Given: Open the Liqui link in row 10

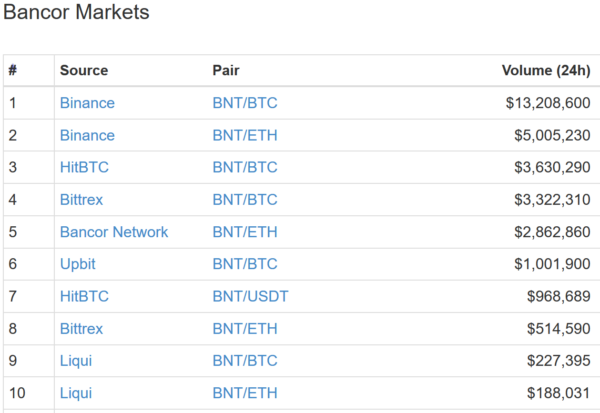Looking at the screenshot, I should (76, 393).
